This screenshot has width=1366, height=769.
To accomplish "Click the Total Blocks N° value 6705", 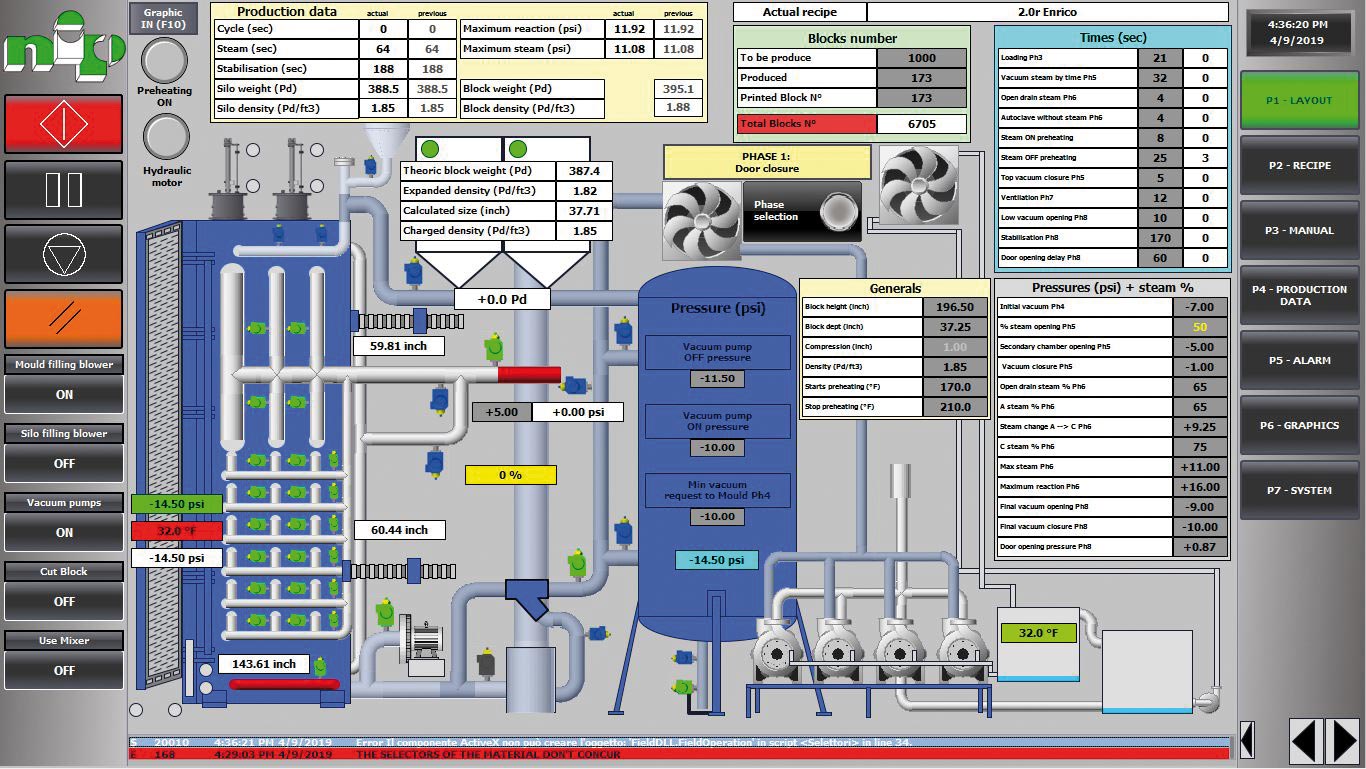I will tap(922, 124).
